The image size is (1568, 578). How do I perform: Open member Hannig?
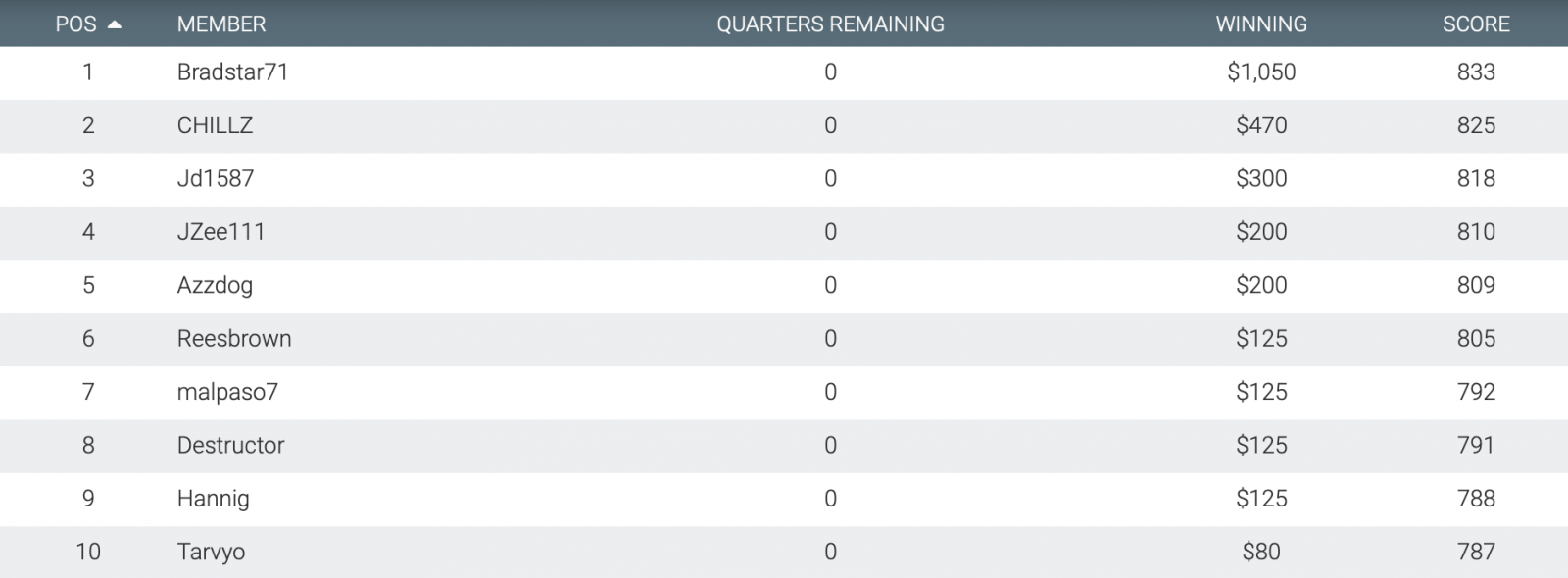tap(213, 499)
